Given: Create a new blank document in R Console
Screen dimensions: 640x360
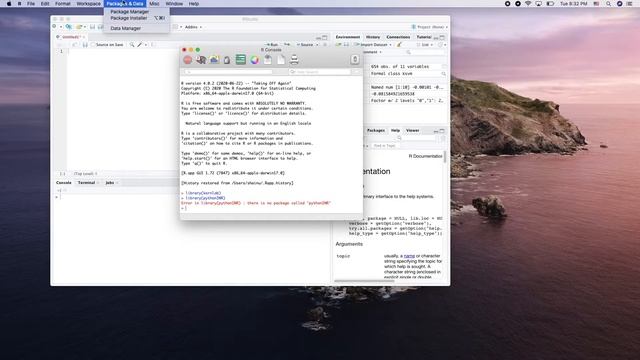Looking at the screenshot, I should (x=281, y=60).
